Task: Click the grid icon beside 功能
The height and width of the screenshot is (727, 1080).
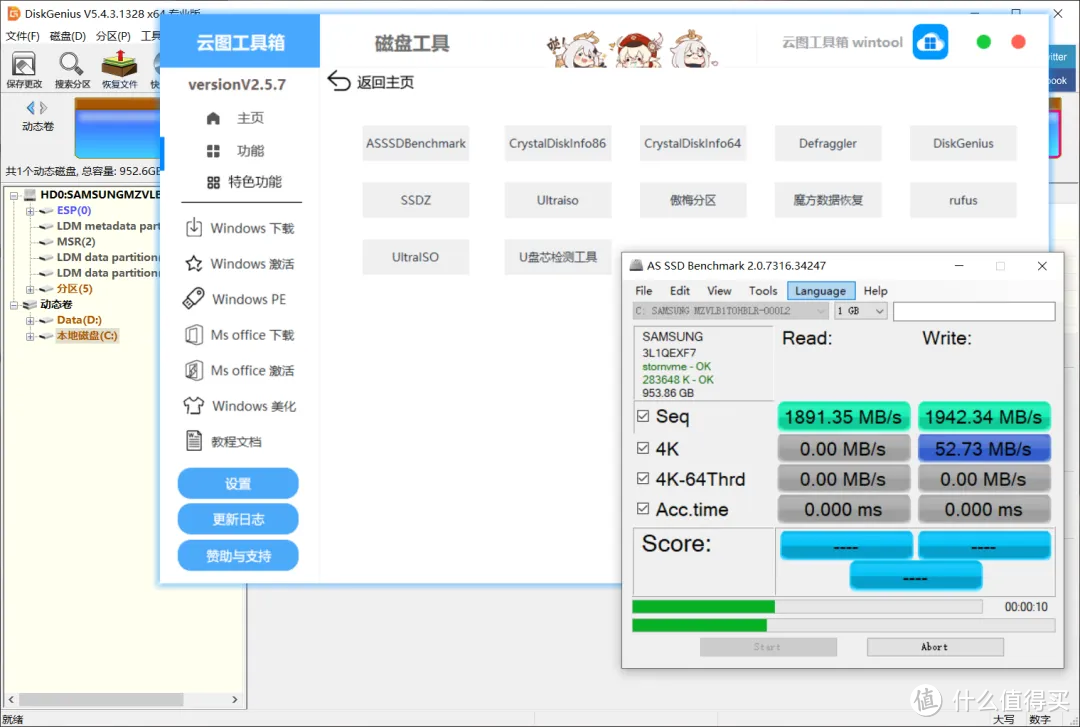Action: [x=213, y=151]
